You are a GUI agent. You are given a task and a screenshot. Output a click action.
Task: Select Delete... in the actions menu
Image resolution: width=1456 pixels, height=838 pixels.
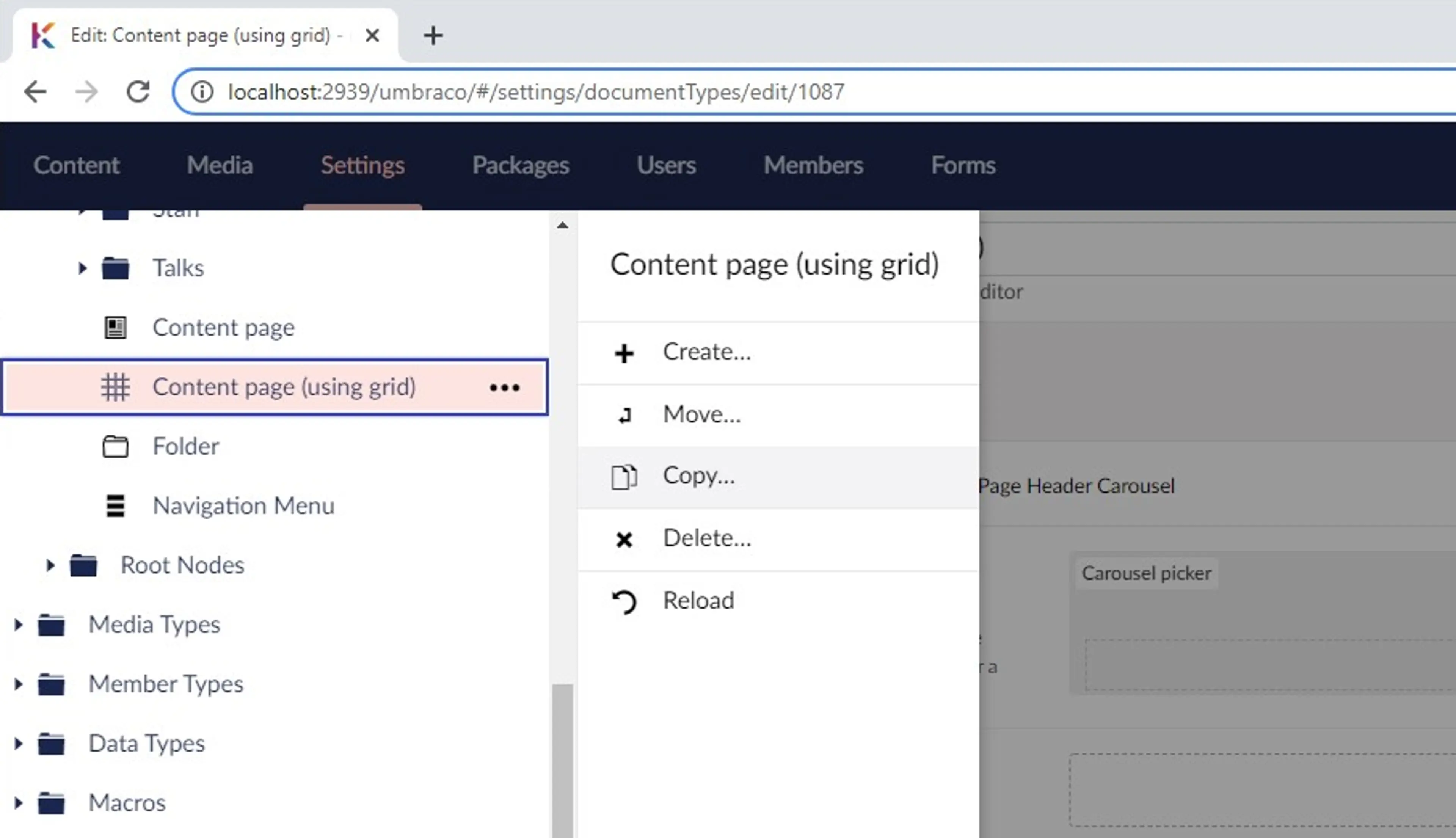tap(706, 539)
